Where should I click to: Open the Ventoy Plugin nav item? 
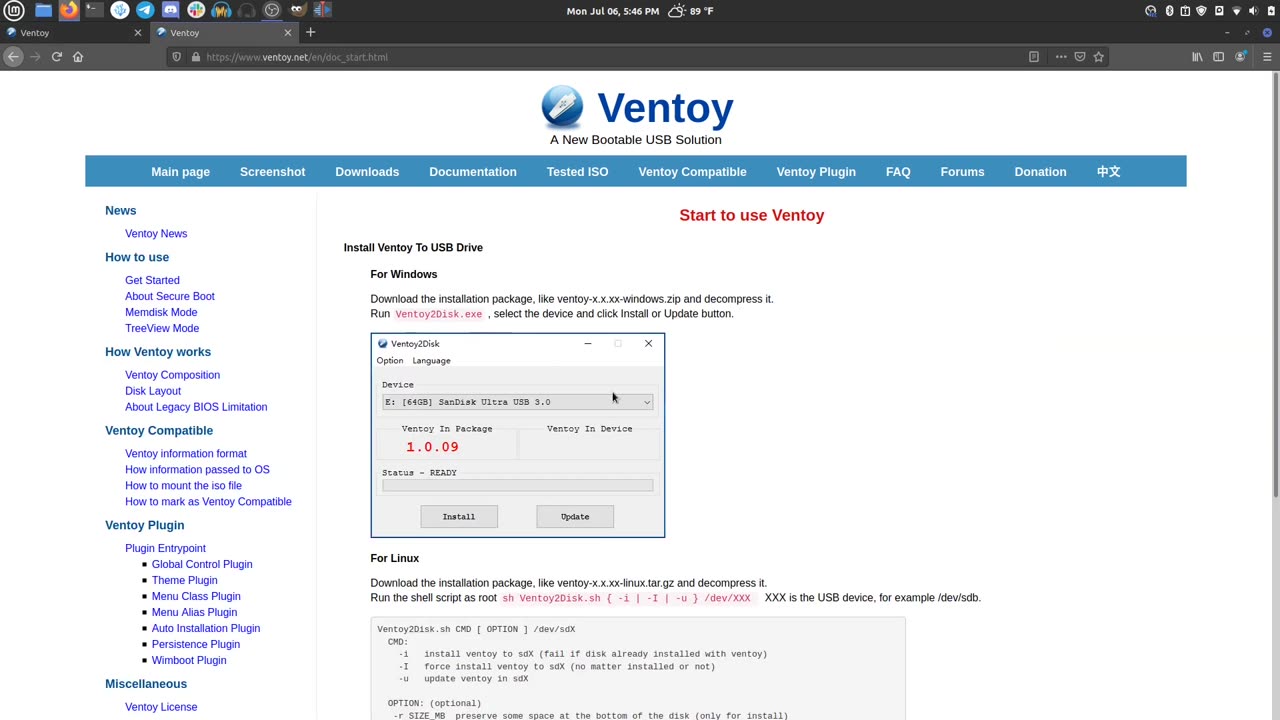[816, 172]
